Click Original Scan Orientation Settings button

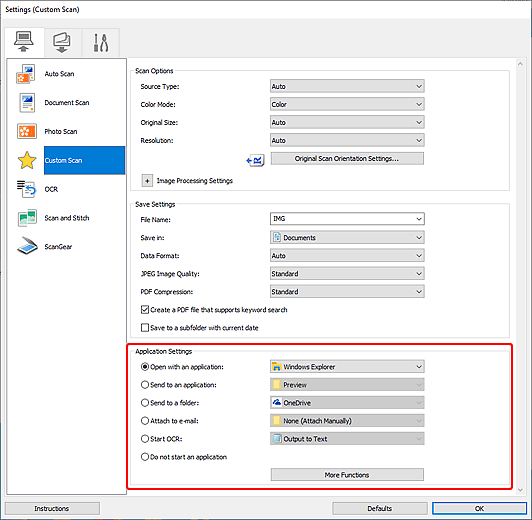(347, 159)
